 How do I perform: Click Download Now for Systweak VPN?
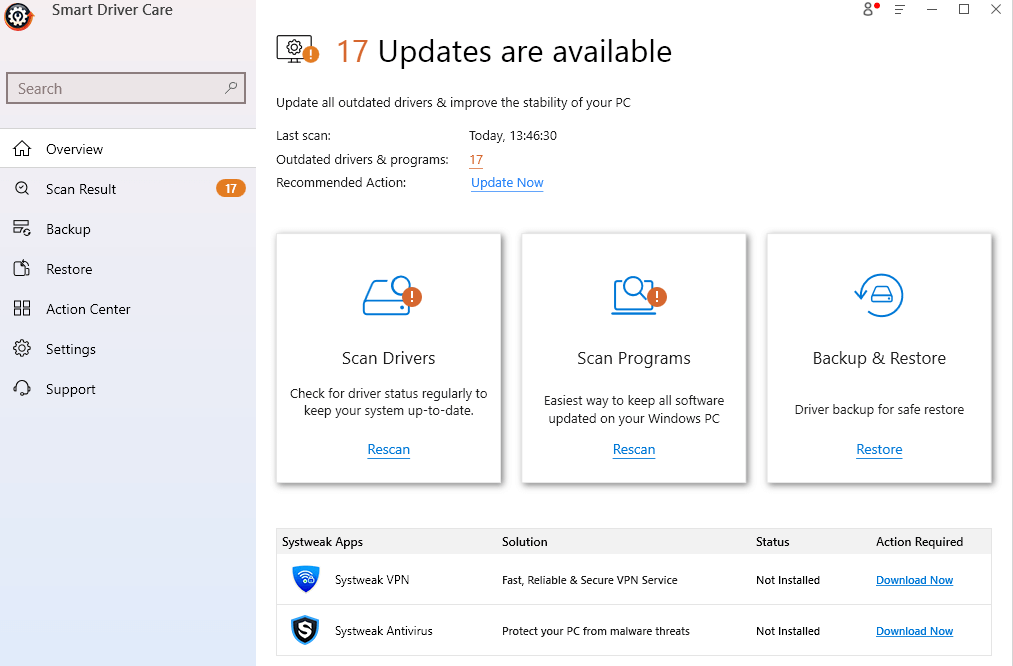pyautogui.click(x=914, y=580)
